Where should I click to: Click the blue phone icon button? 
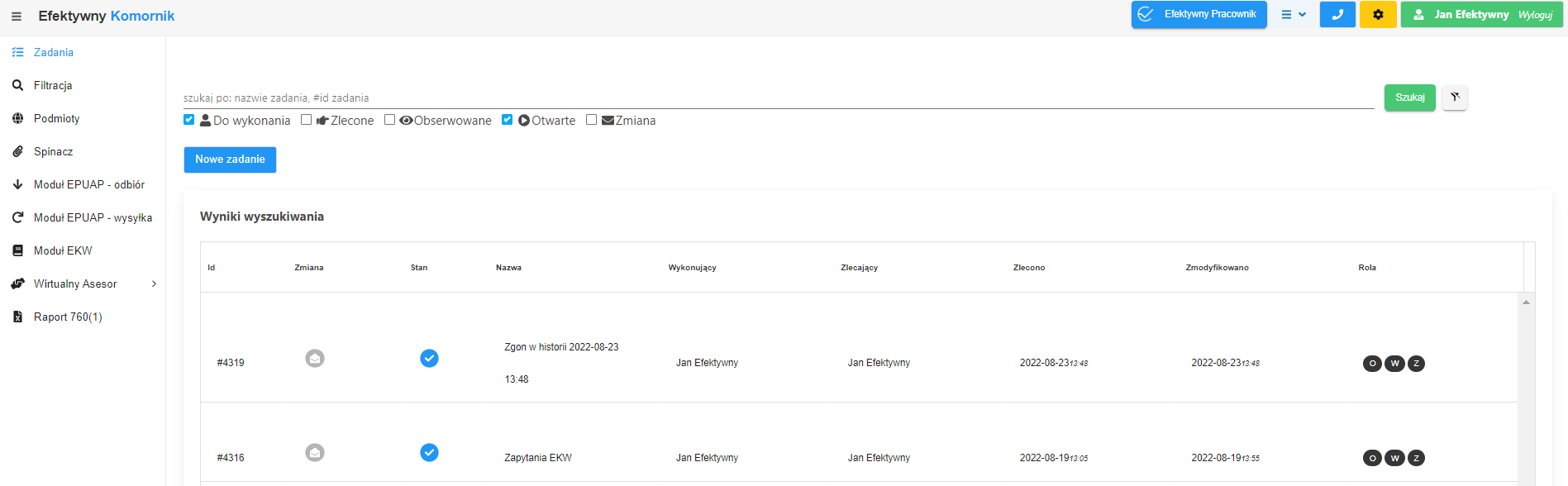[1337, 15]
